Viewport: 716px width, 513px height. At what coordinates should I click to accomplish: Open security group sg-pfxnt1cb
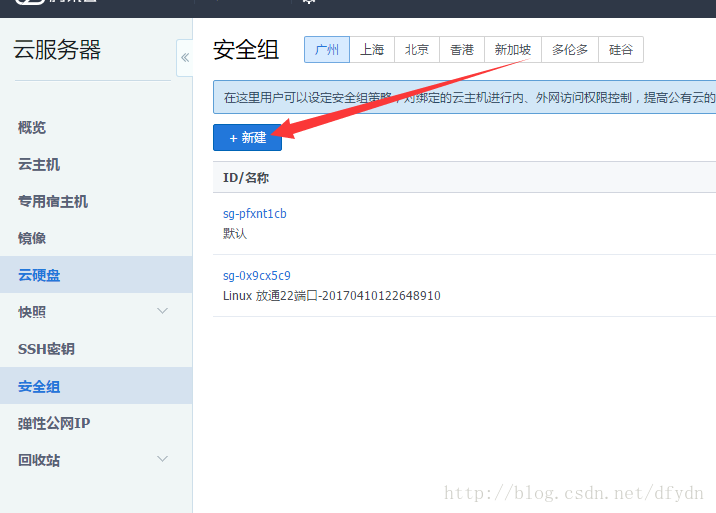click(254, 214)
